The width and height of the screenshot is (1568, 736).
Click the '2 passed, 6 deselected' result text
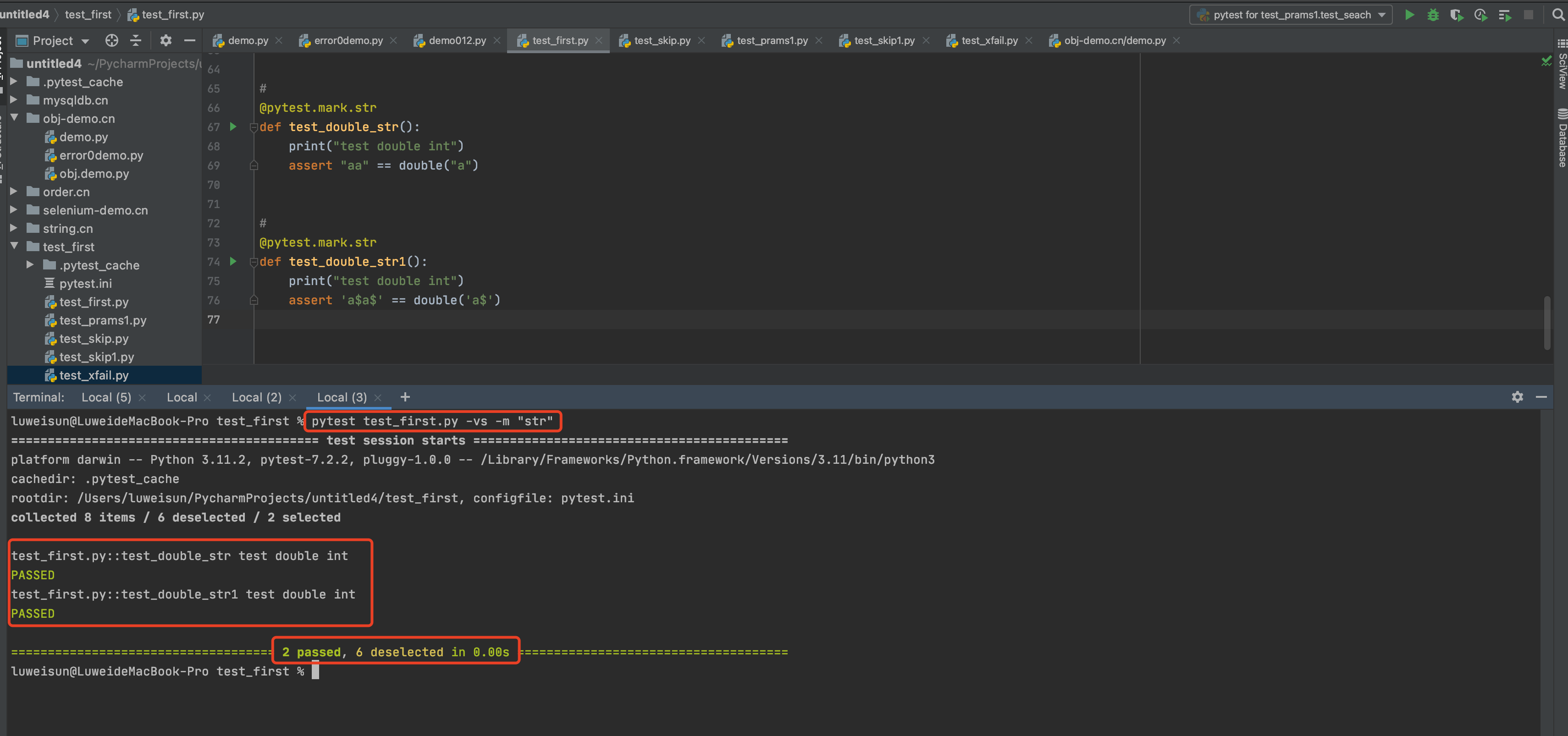396,652
